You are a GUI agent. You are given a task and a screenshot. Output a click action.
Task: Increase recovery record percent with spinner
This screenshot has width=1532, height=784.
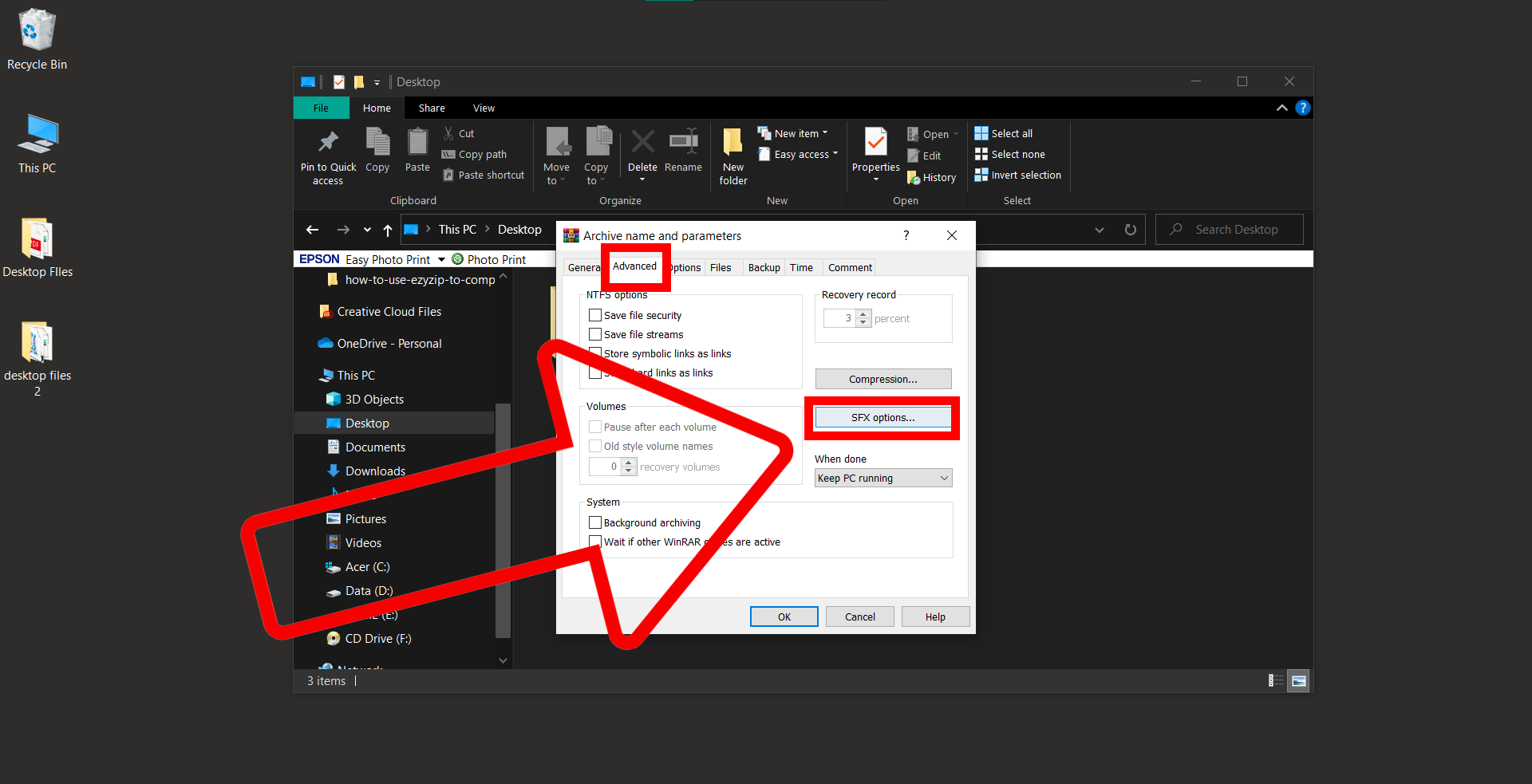(863, 313)
